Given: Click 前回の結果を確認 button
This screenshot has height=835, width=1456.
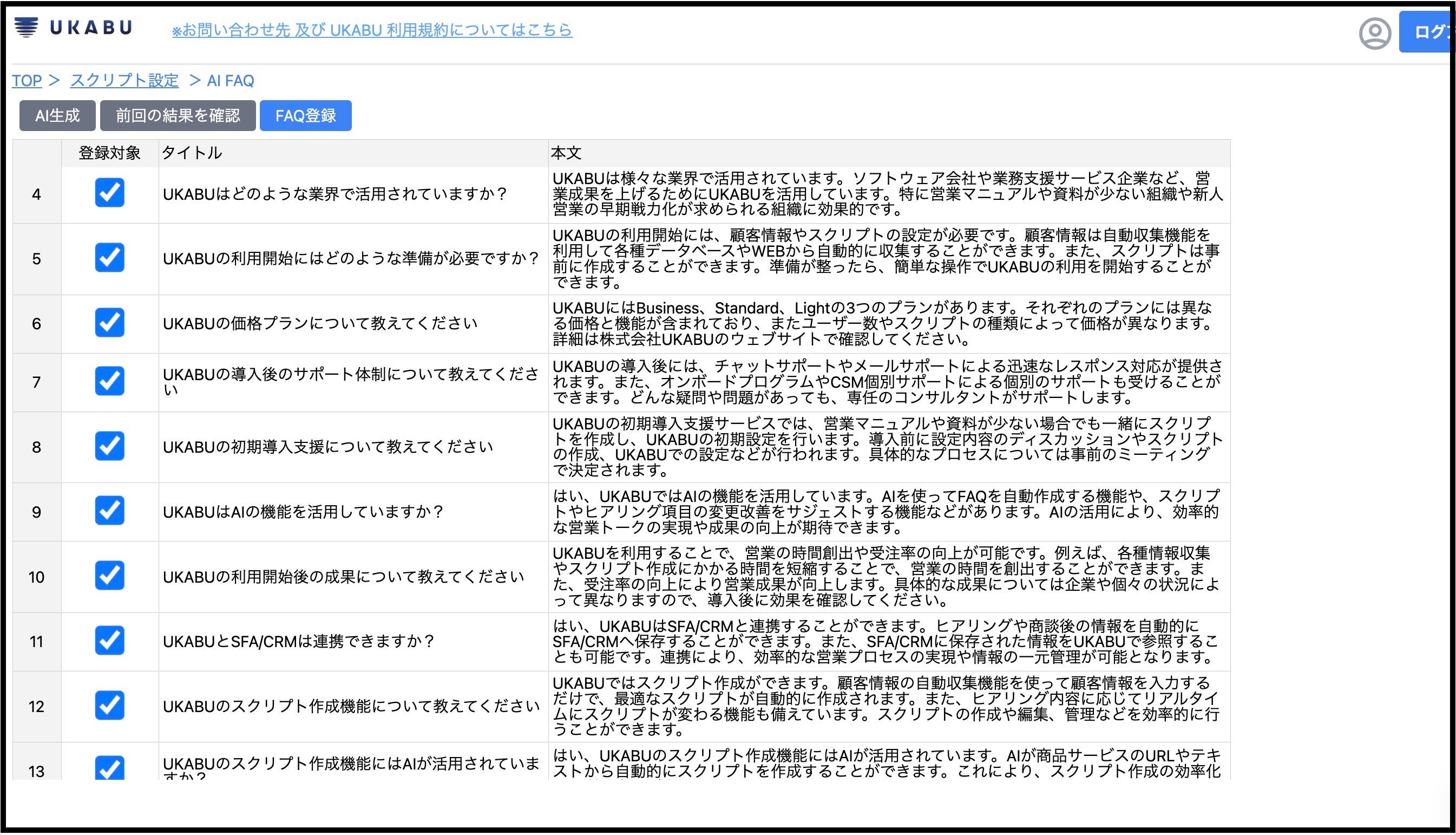Looking at the screenshot, I should (x=178, y=116).
